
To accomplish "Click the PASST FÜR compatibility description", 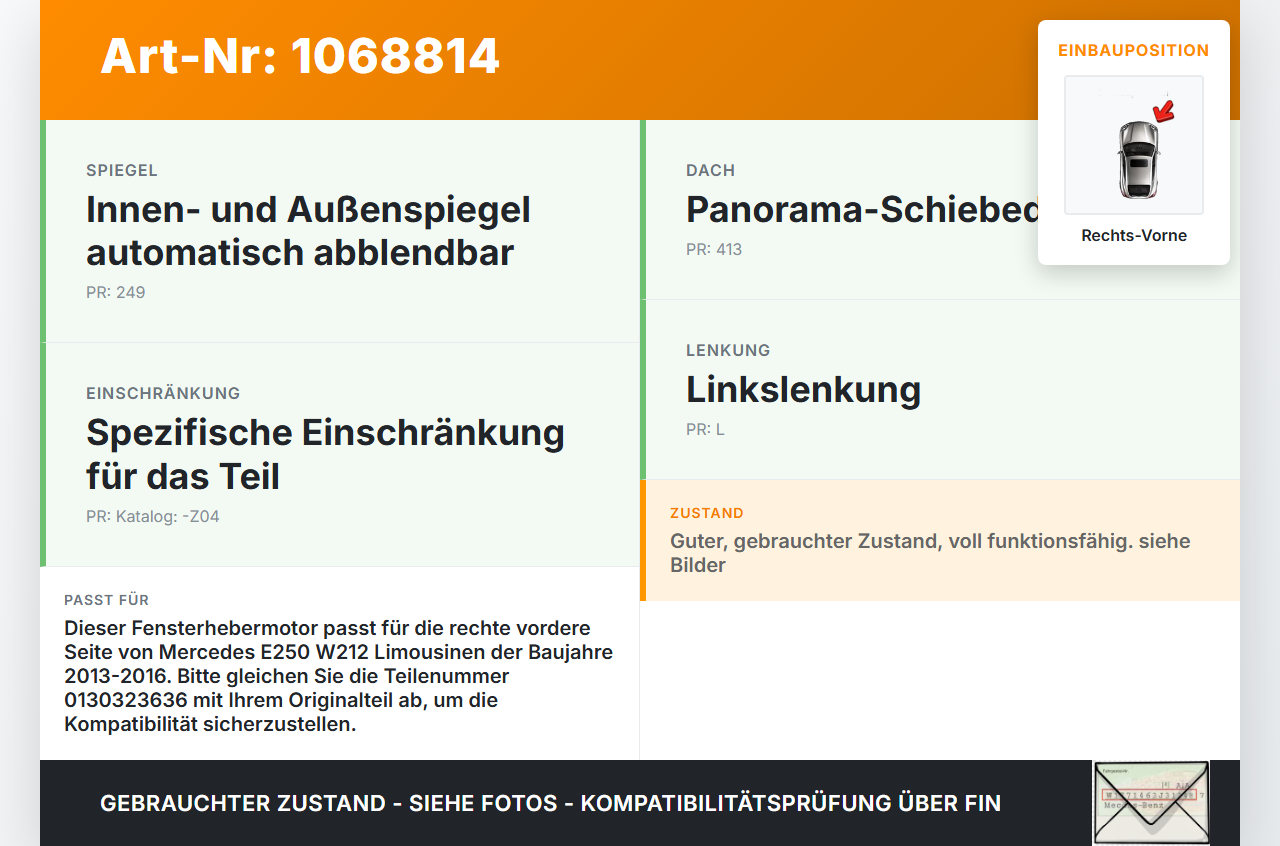I will (340, 676).
